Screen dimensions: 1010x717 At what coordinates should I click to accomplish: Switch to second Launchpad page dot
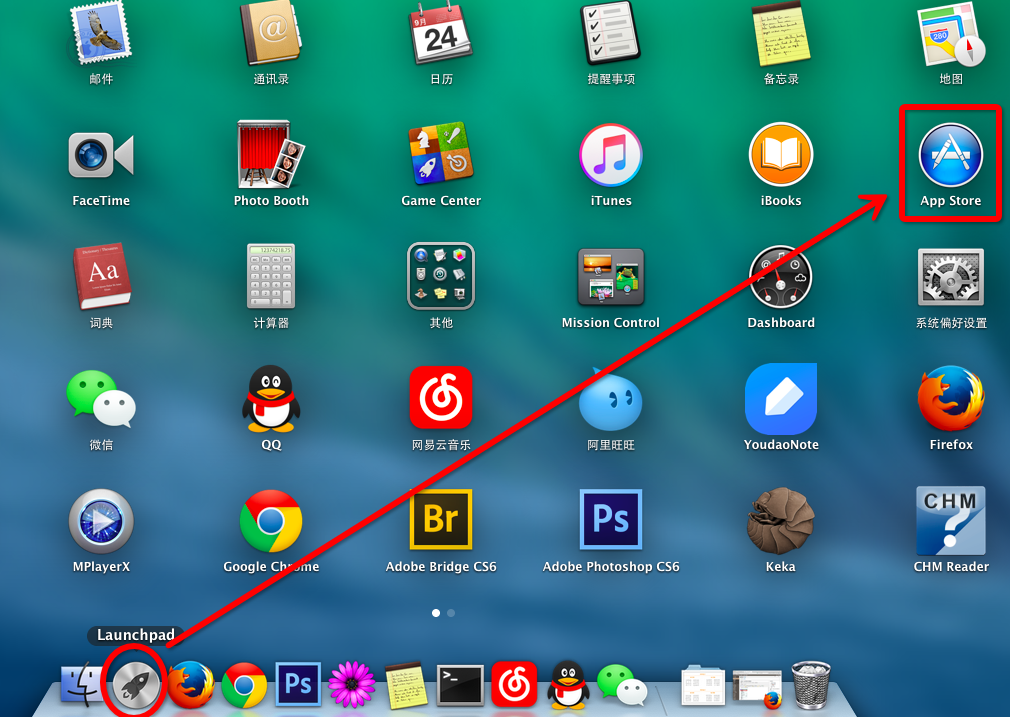(451, 613)
